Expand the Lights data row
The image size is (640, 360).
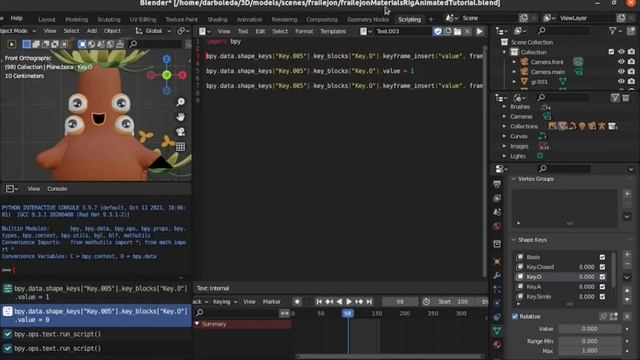pyautogui.click(x=504, y=156)
